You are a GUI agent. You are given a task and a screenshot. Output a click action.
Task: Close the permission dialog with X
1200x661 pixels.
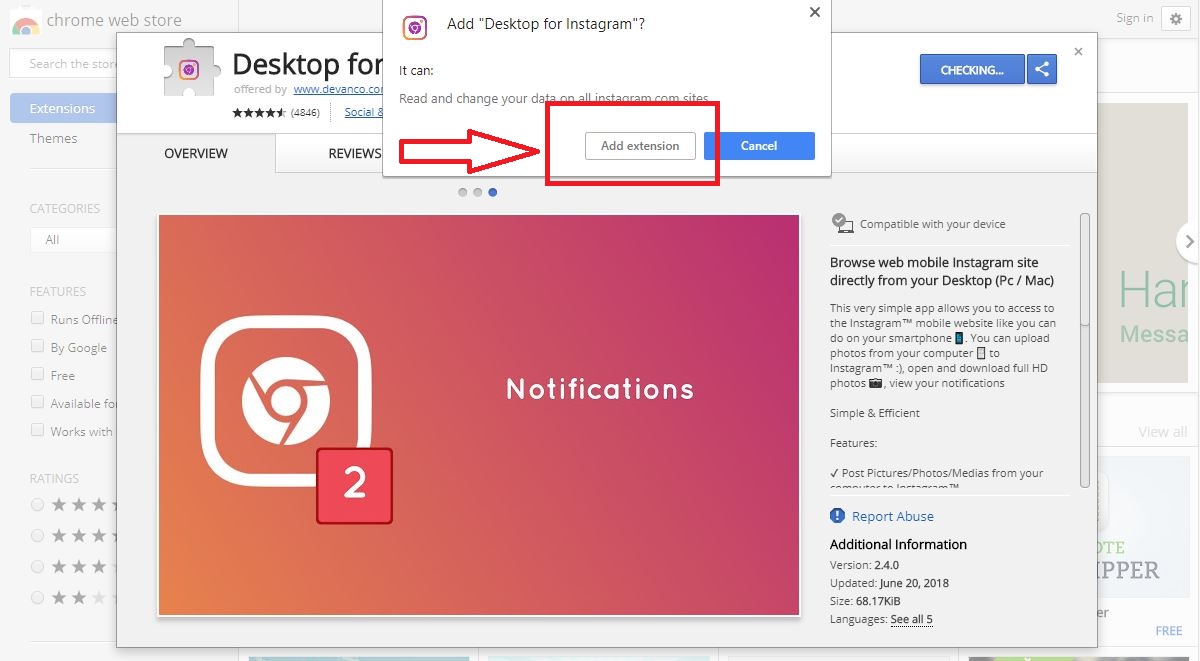click(x=815, y=12)
